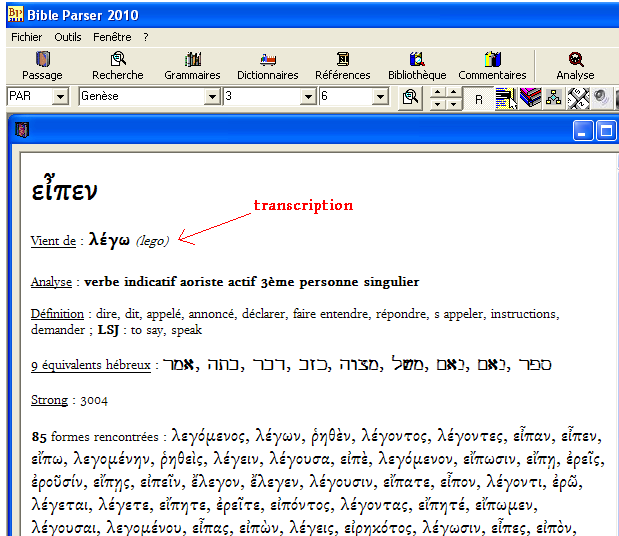Click the Hebrew equivalent ספר
Image resolution: width=619 pixels, height=536 pixels.
tap(535, 365)
